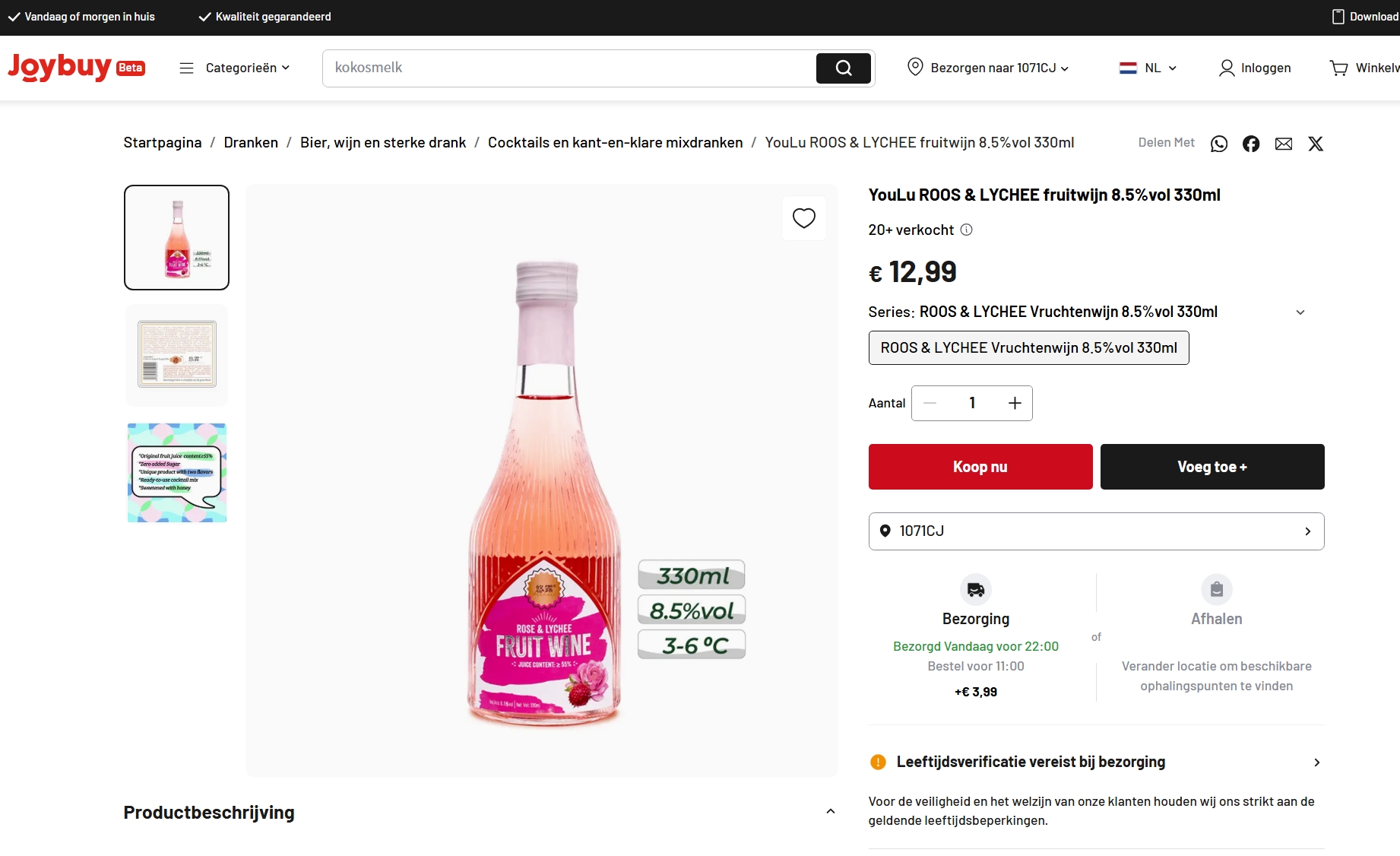
Task: Open the NL language selector
Action: coord(1148,68)
